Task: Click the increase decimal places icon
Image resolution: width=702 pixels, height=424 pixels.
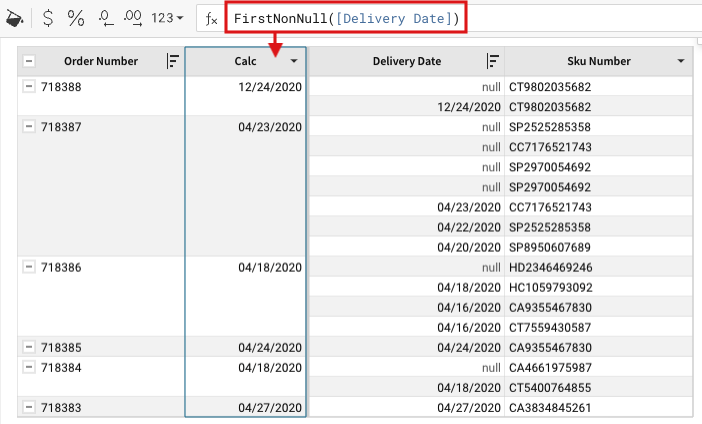Action: coord(134,18)
